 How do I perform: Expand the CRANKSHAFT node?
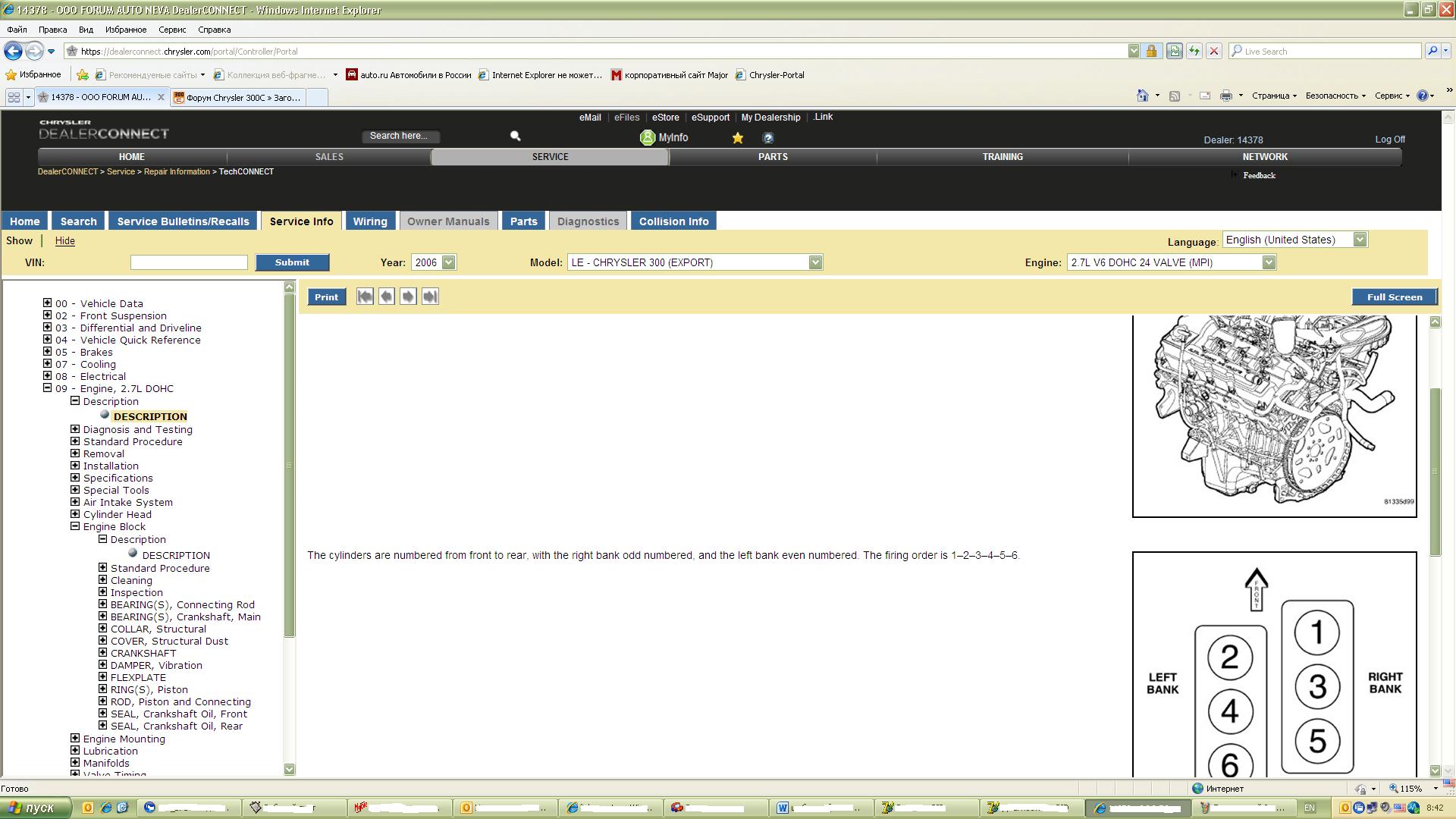(102, 652)
